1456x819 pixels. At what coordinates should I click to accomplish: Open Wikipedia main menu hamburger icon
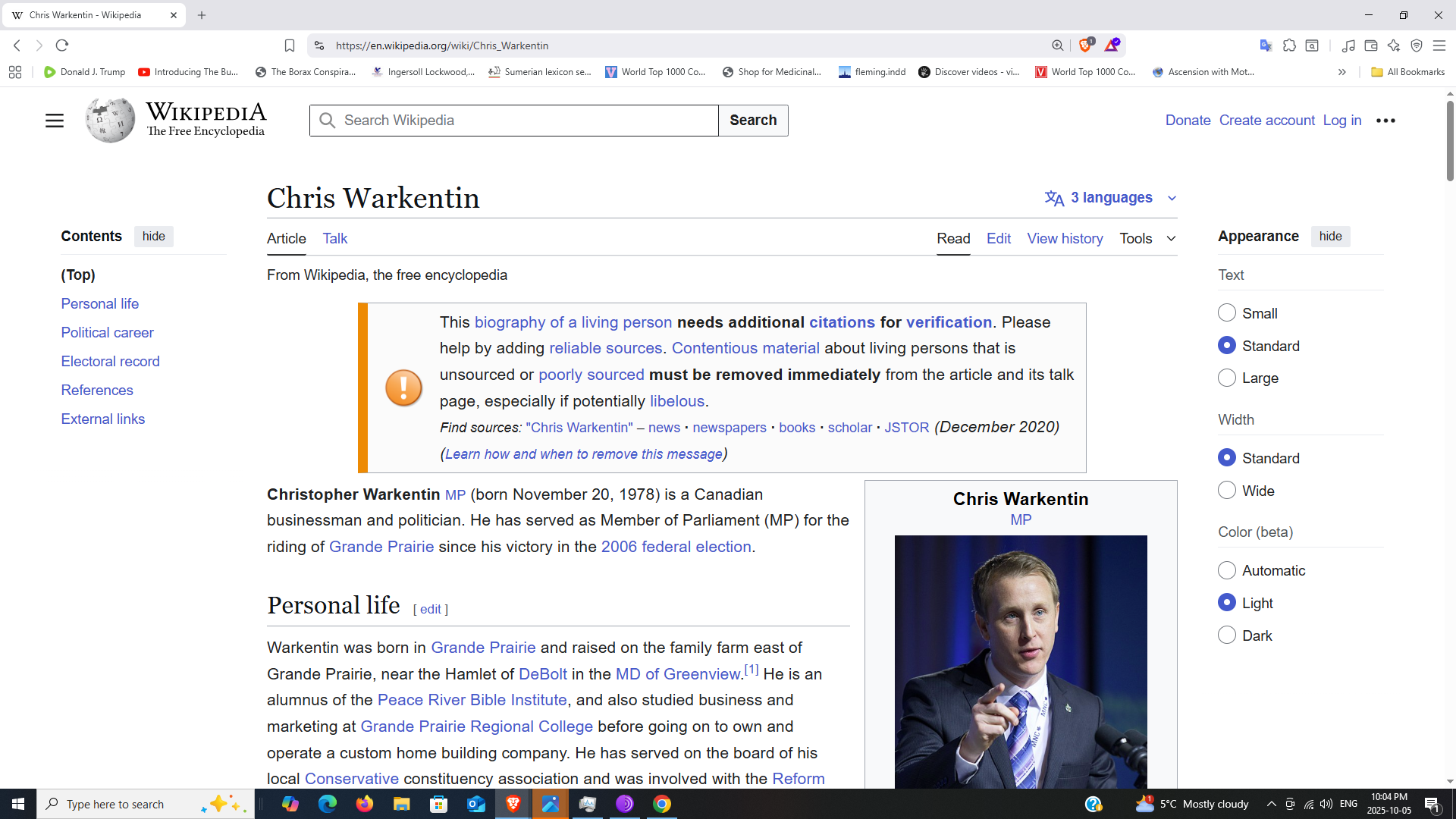point(54,121)
